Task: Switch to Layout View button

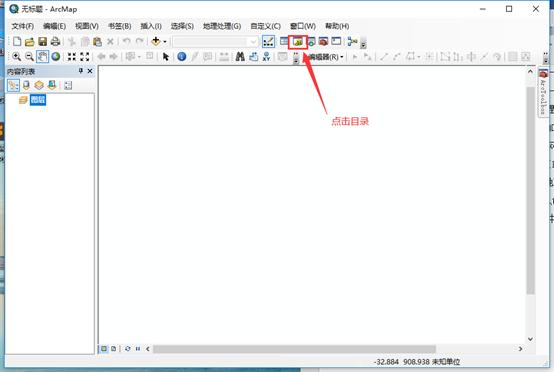Action: pos(113,349)
